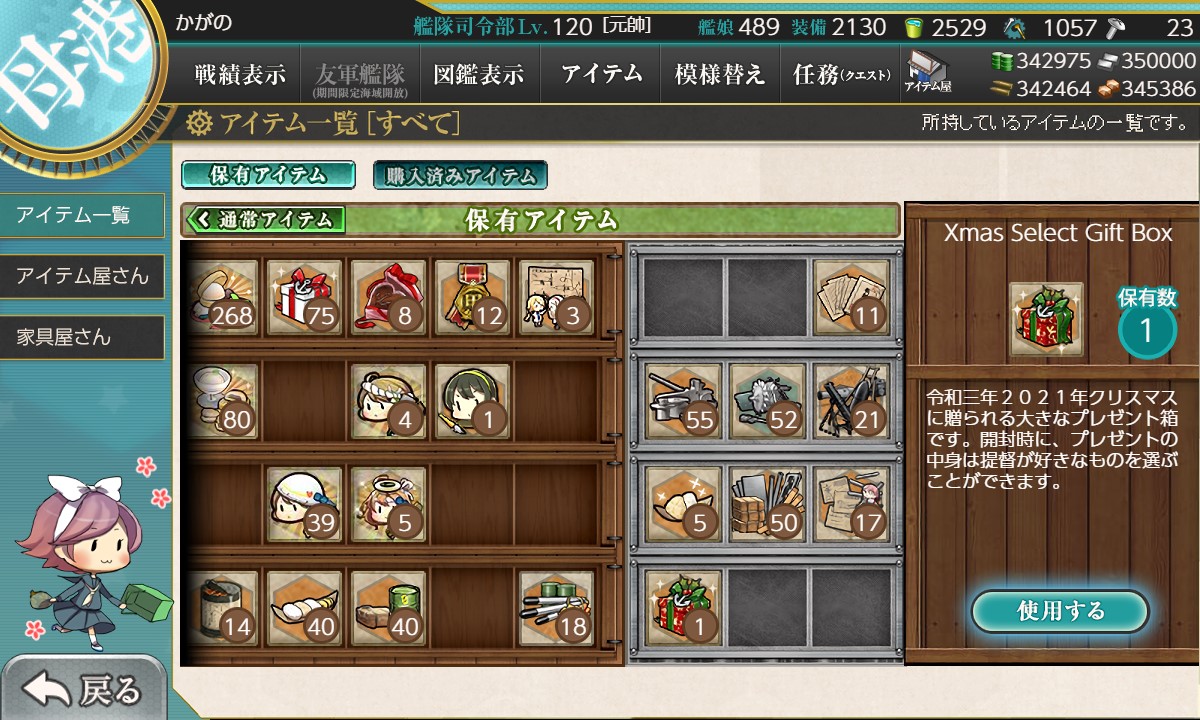Open アイテム屋さん in sidebar
The height and width of the screenshot is (720, 1200).
click(82, 276)
